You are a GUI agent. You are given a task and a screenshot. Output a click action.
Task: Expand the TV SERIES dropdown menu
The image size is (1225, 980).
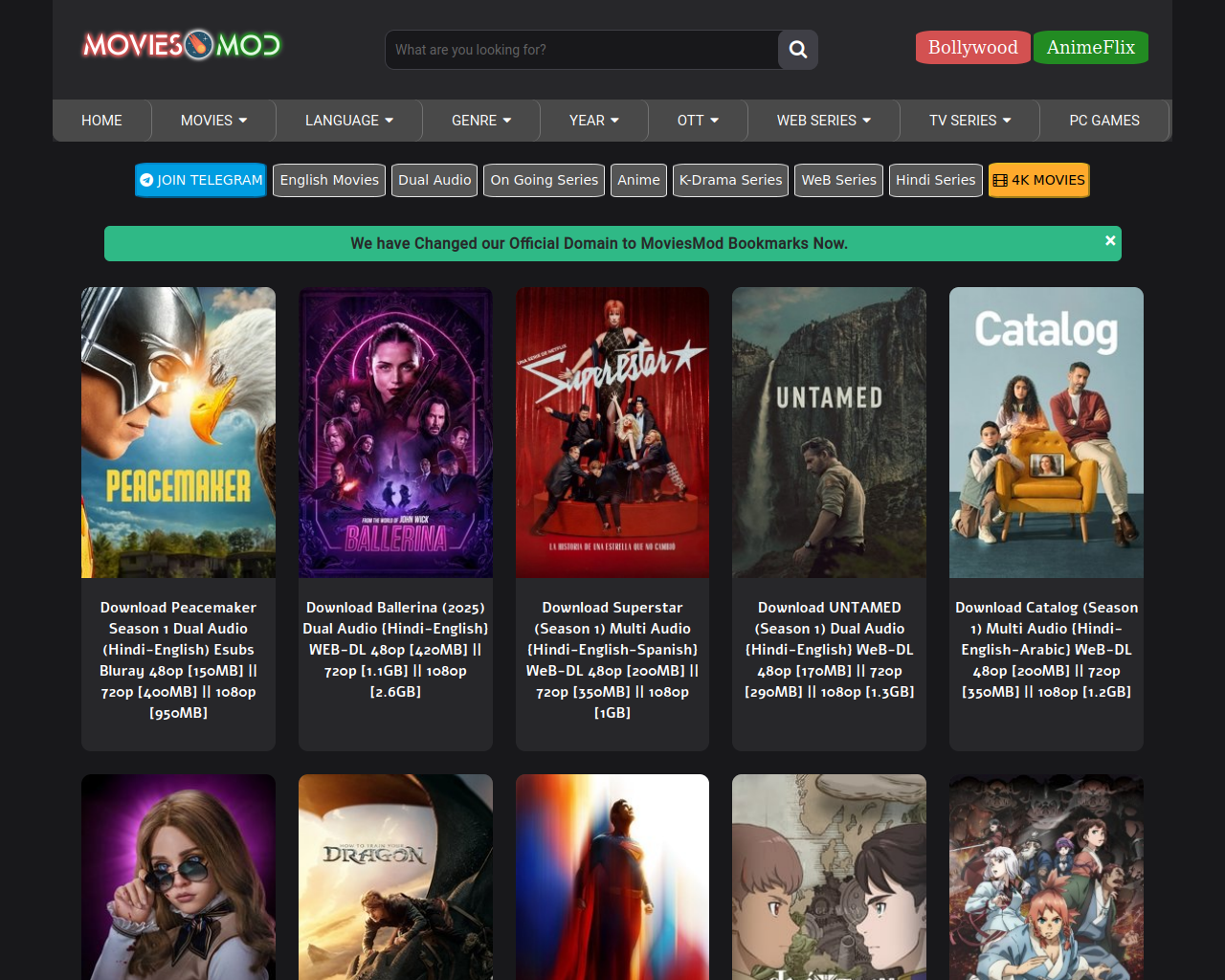click(x=970, y=121)
